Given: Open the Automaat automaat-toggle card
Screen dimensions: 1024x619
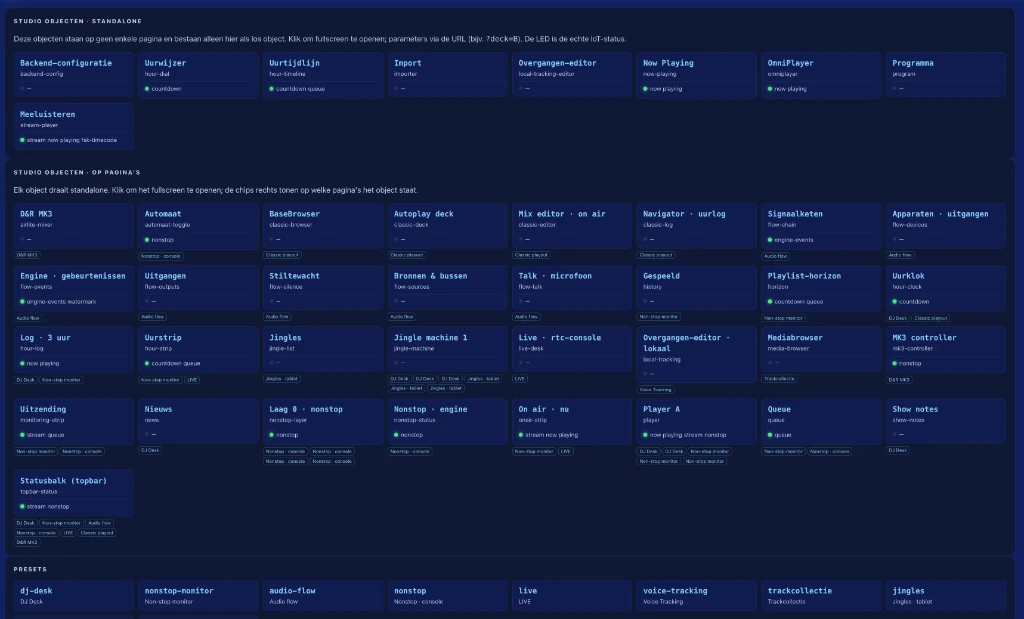Looking at the screenshot, I should tap(198, 226).
